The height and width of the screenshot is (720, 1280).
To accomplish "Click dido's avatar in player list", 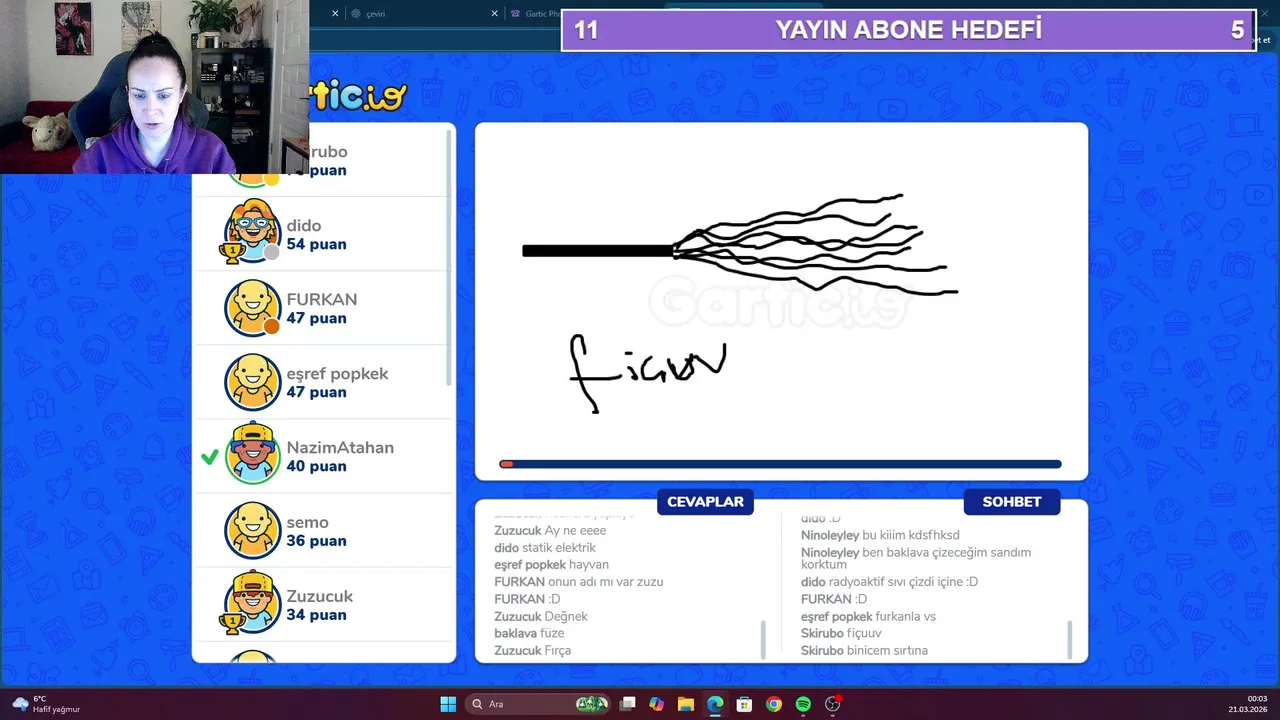I will pyautogui.click(x=253, y=232).
